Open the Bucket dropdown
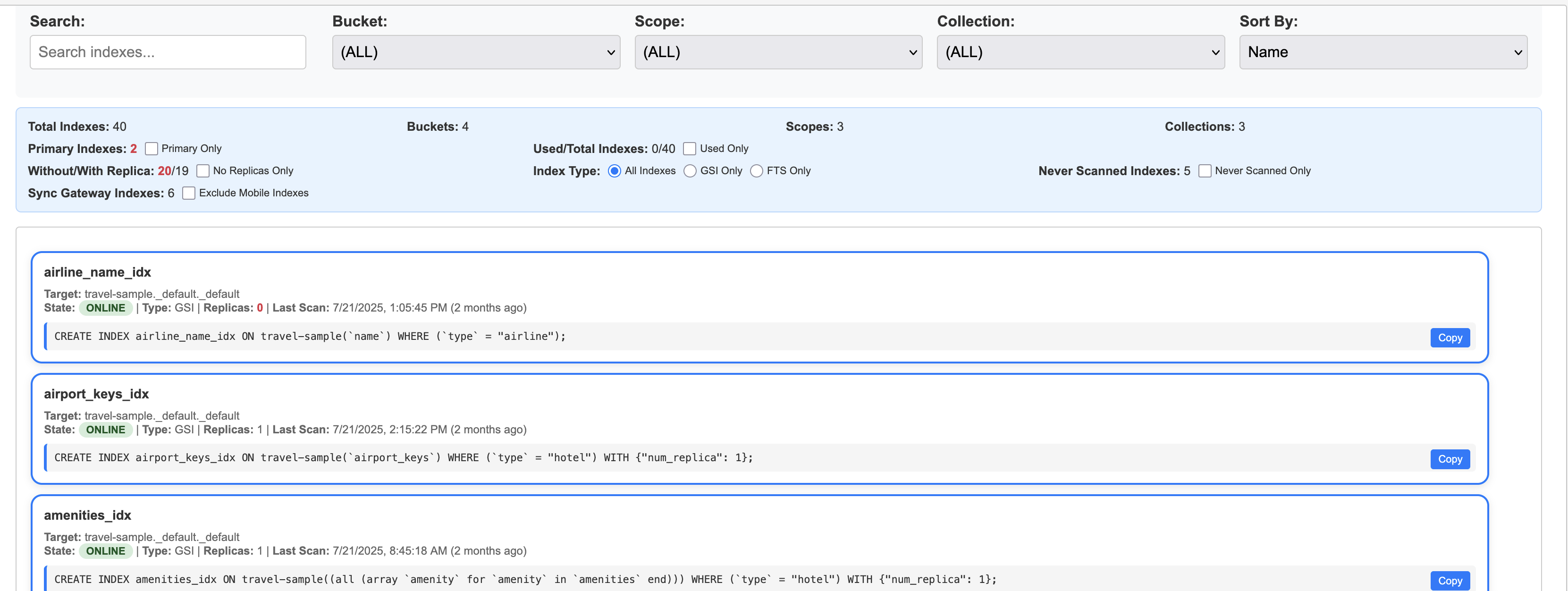 coord(475,52)
